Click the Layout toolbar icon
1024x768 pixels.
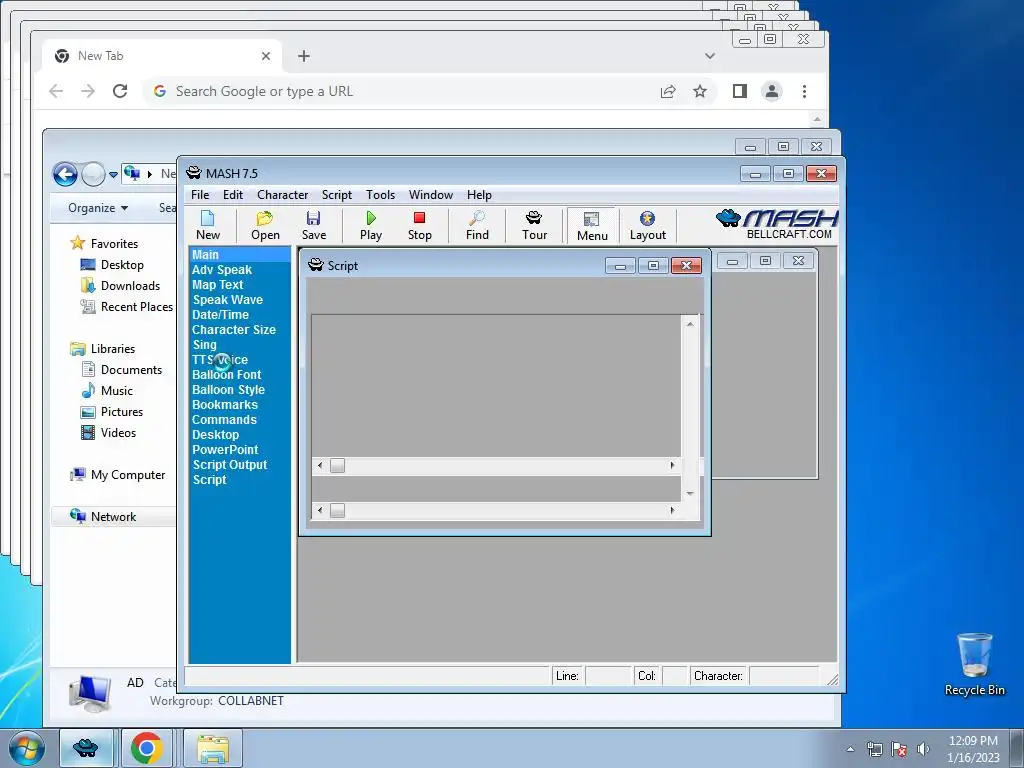coord(647,225)
